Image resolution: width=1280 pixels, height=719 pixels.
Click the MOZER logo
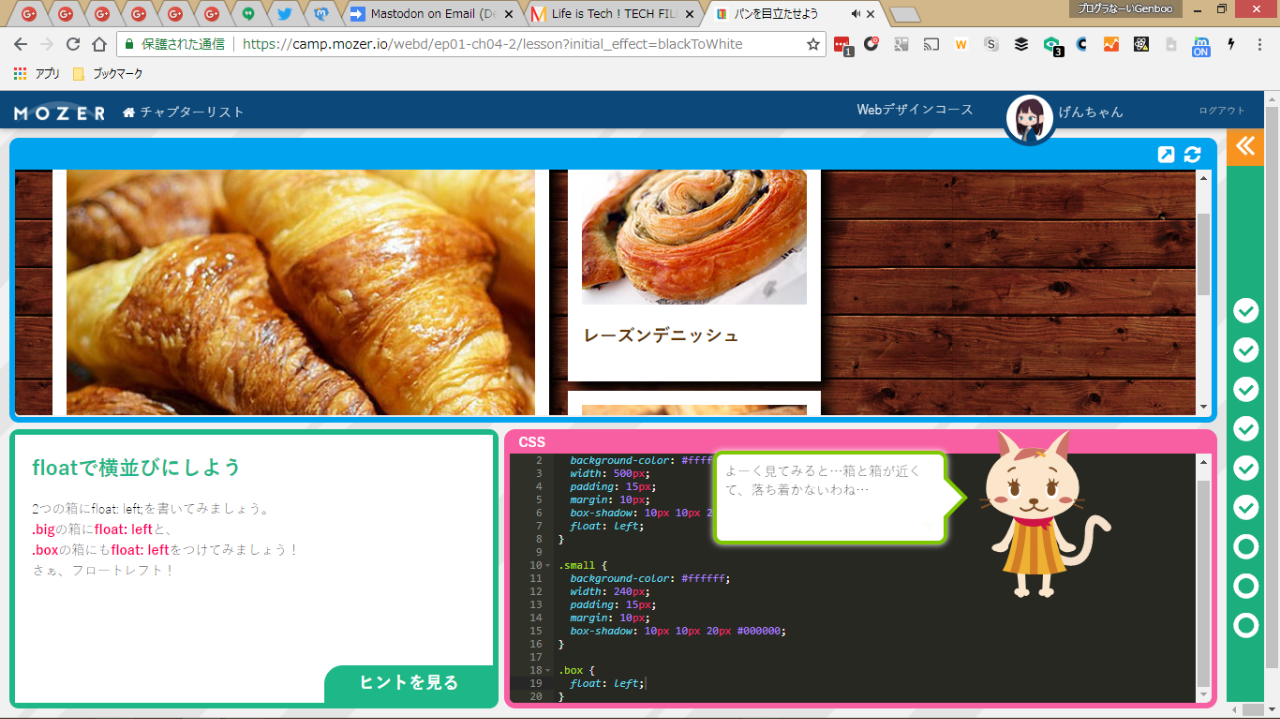click(x=59, y=113)
